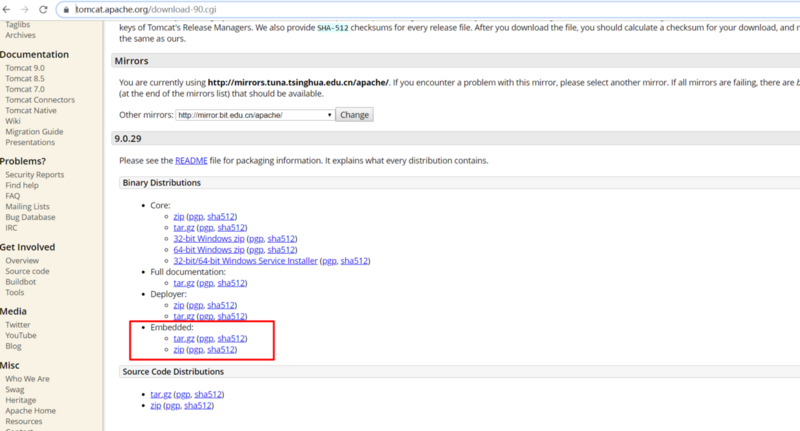Open Presentations sidebar link
Image resolution: width=800 pixels, height=431 pixels.
30,142
